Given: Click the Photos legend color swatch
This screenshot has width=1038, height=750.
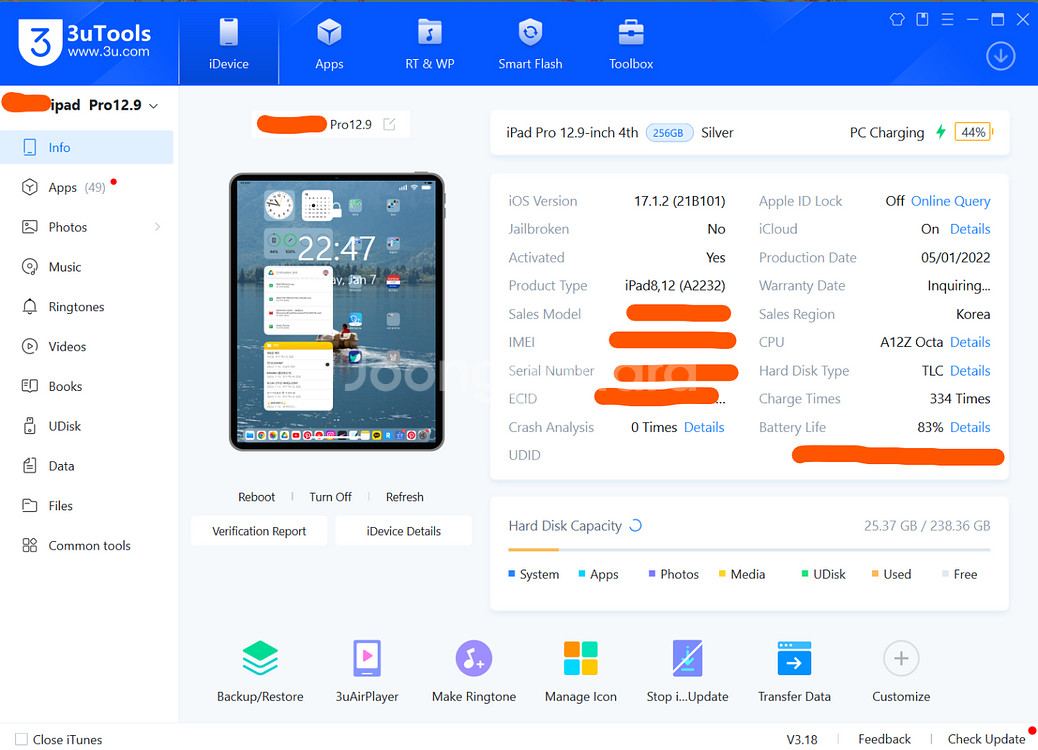Looking at the screenshot, I should [652, 573].
